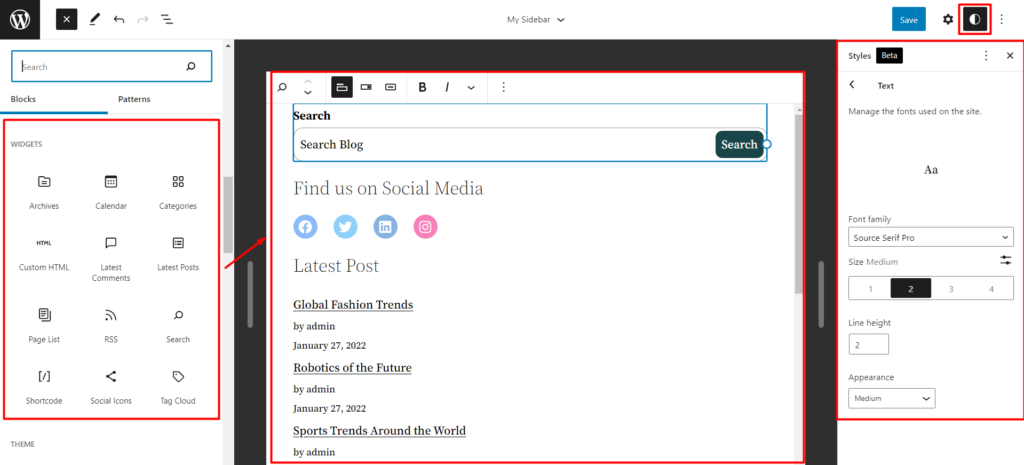The image size is (1024, 465).
Task: Insert the Calendar widget block
Action: [111, 190]
